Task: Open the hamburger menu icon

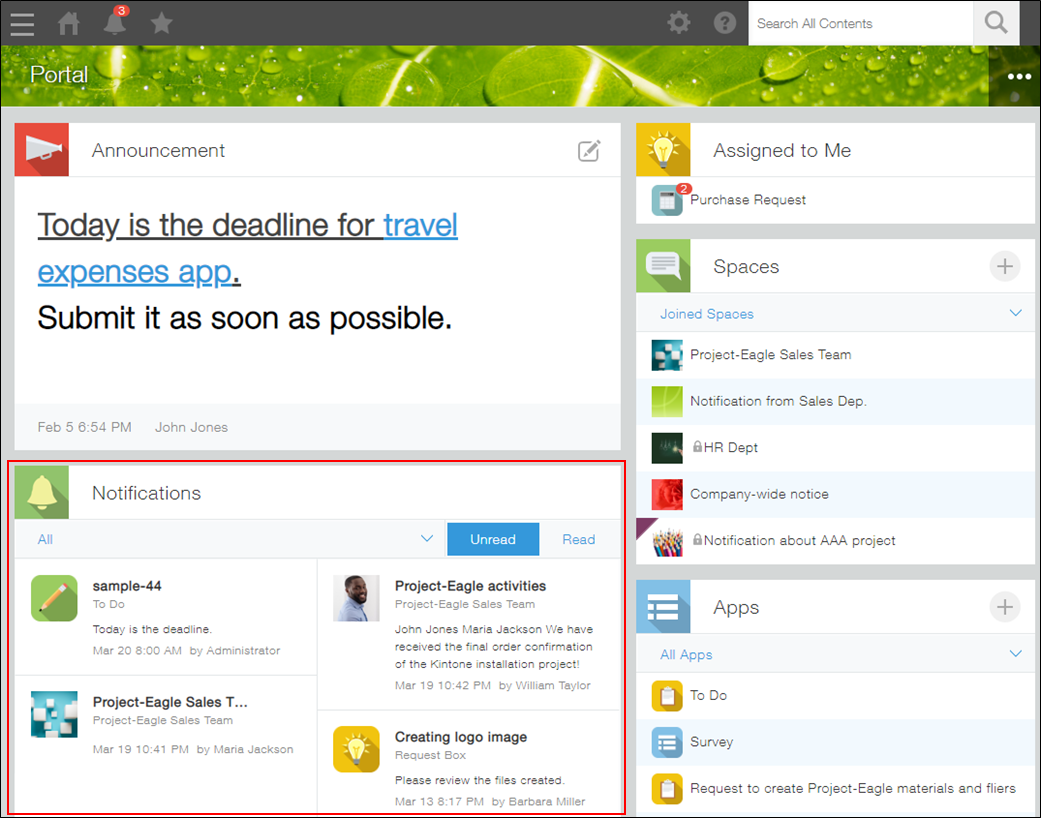Action: pyautogui.click(x=22, y=23)
